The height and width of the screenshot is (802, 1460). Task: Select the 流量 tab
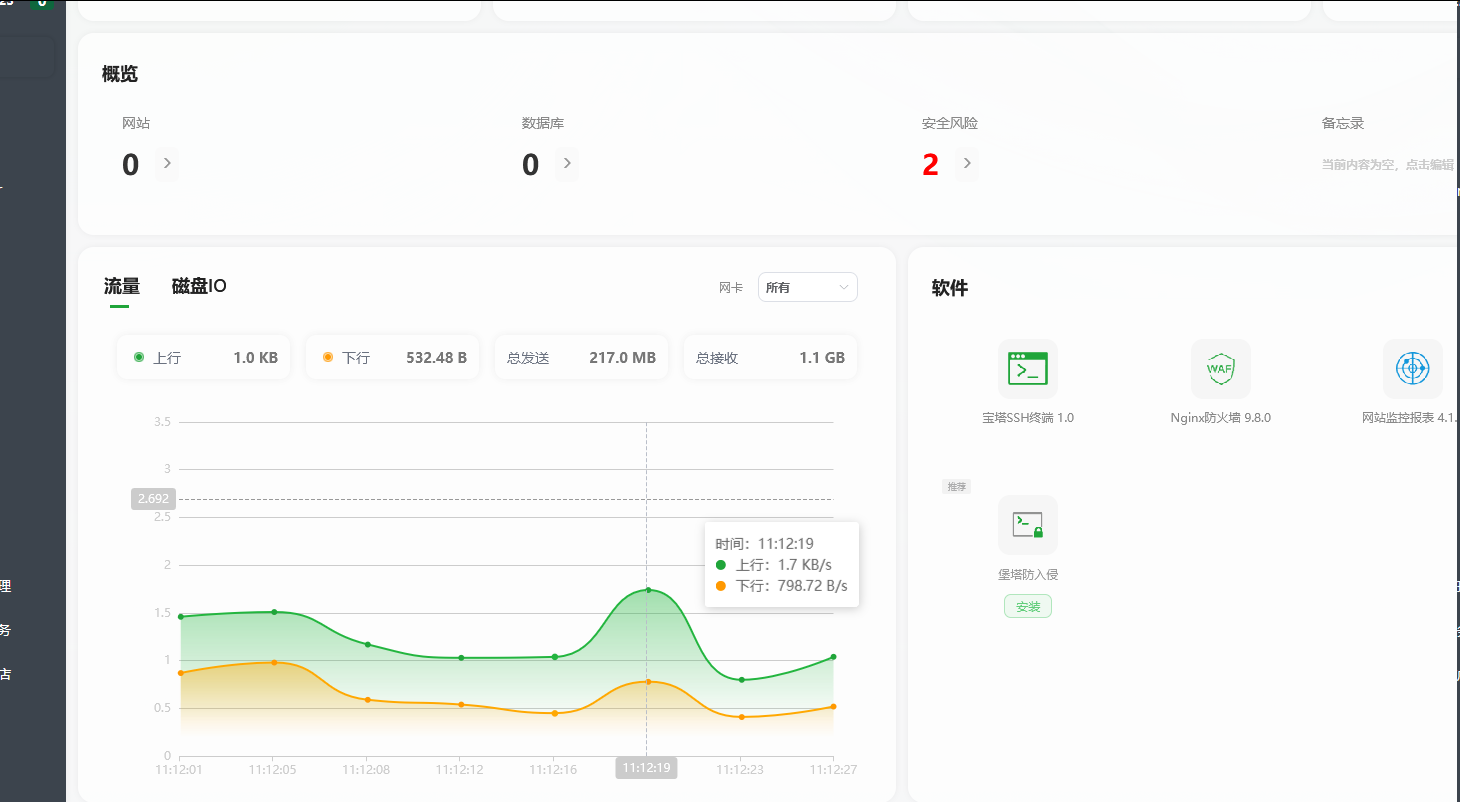tap(120, 286)
